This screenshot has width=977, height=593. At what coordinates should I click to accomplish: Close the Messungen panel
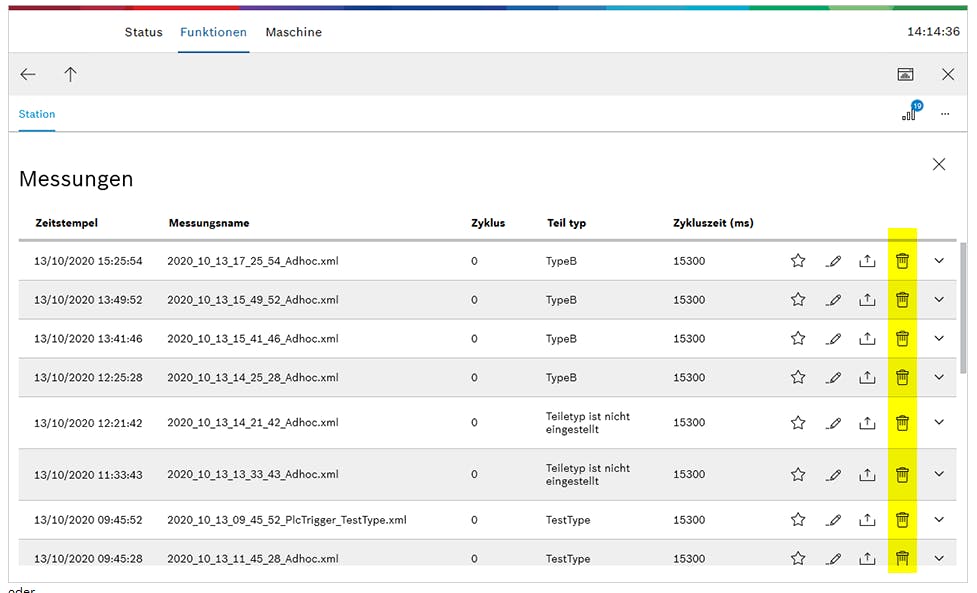pos(939,164)
